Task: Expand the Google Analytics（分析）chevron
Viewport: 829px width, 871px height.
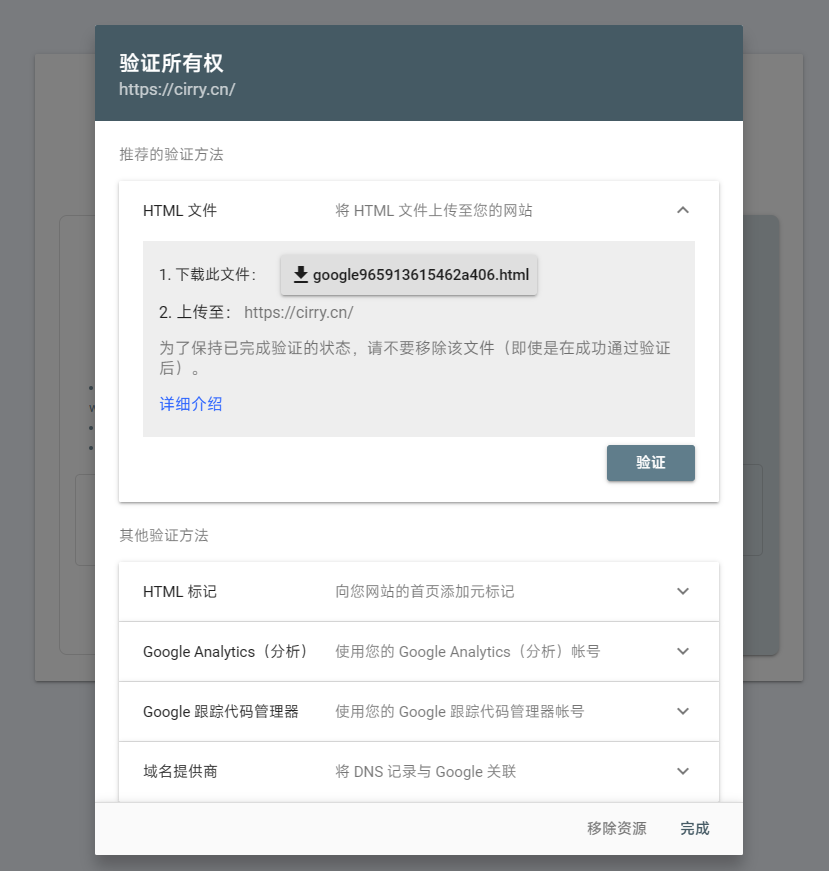Action: point(683,651)
